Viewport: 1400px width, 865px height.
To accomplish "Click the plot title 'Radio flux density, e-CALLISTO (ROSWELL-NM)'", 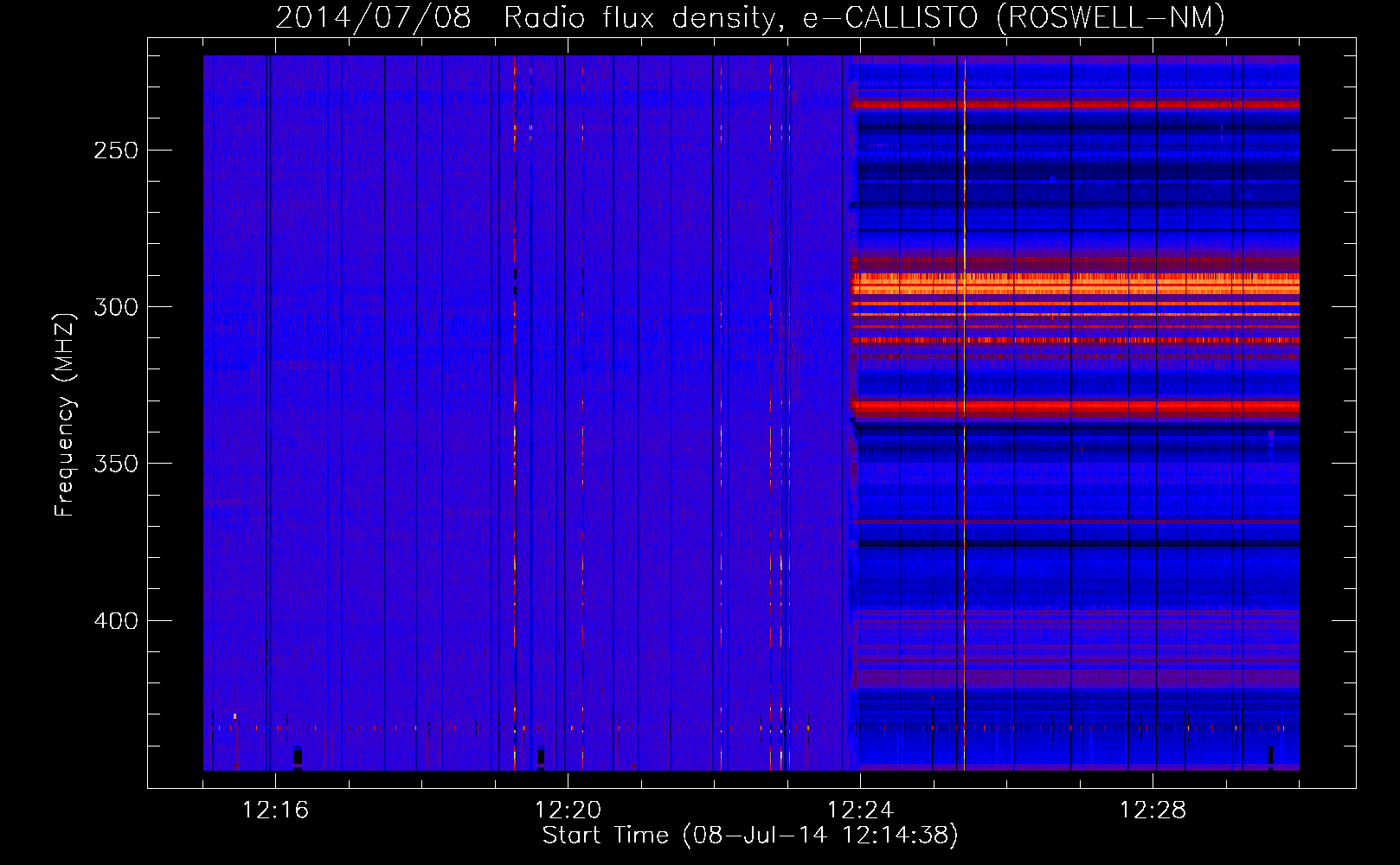I will point(864,18).
